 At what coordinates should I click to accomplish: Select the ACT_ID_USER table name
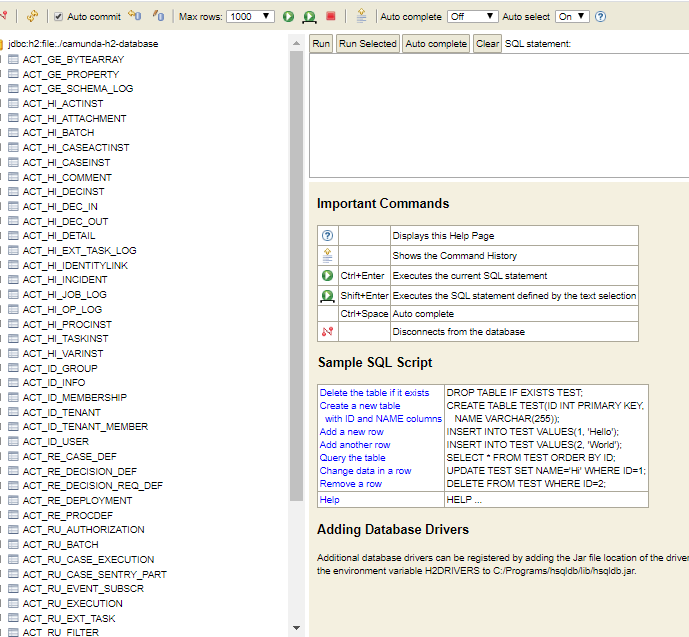point(56,442)
